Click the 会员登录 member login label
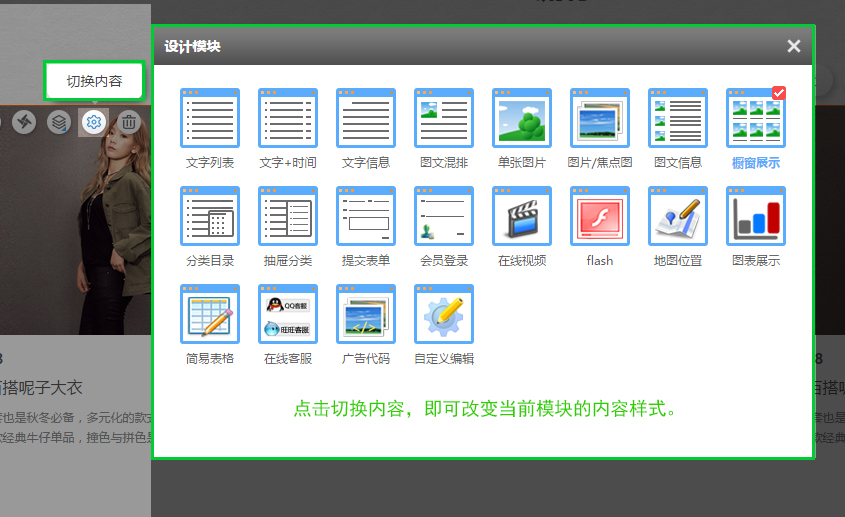845x517 pixels. point(444,261)
